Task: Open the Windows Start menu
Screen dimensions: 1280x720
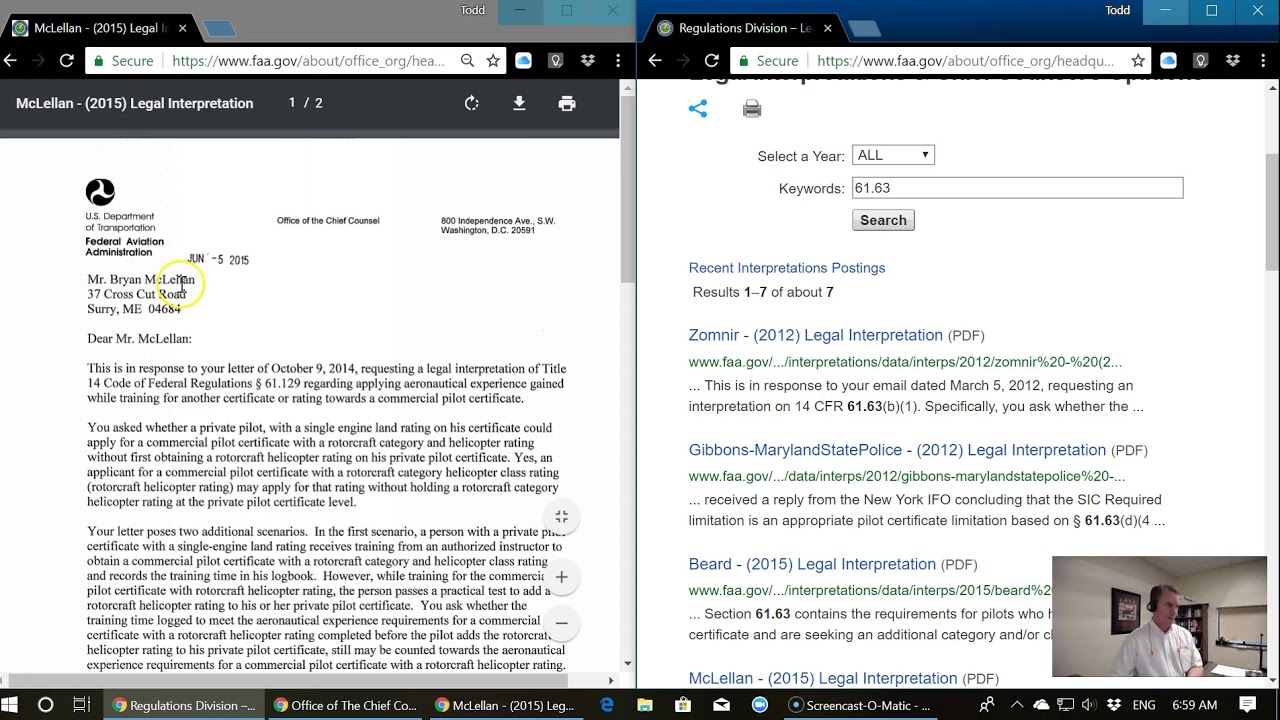Action: [x=9, y=705]
